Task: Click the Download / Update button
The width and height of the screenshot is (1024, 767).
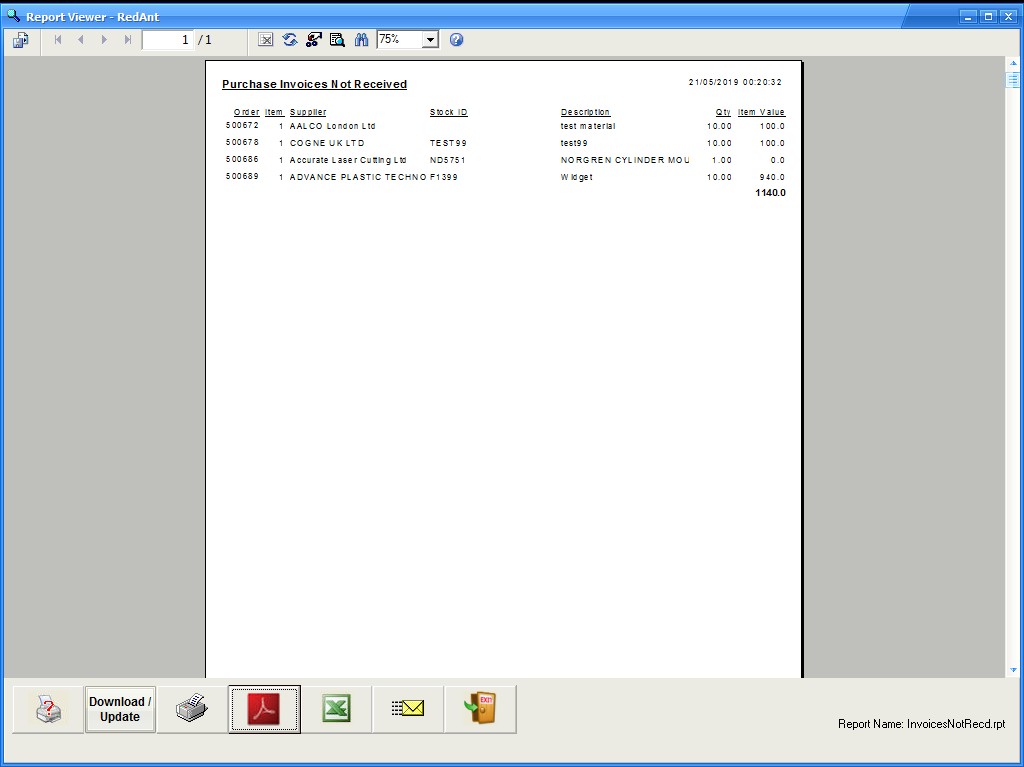Action: pos(120,709)
